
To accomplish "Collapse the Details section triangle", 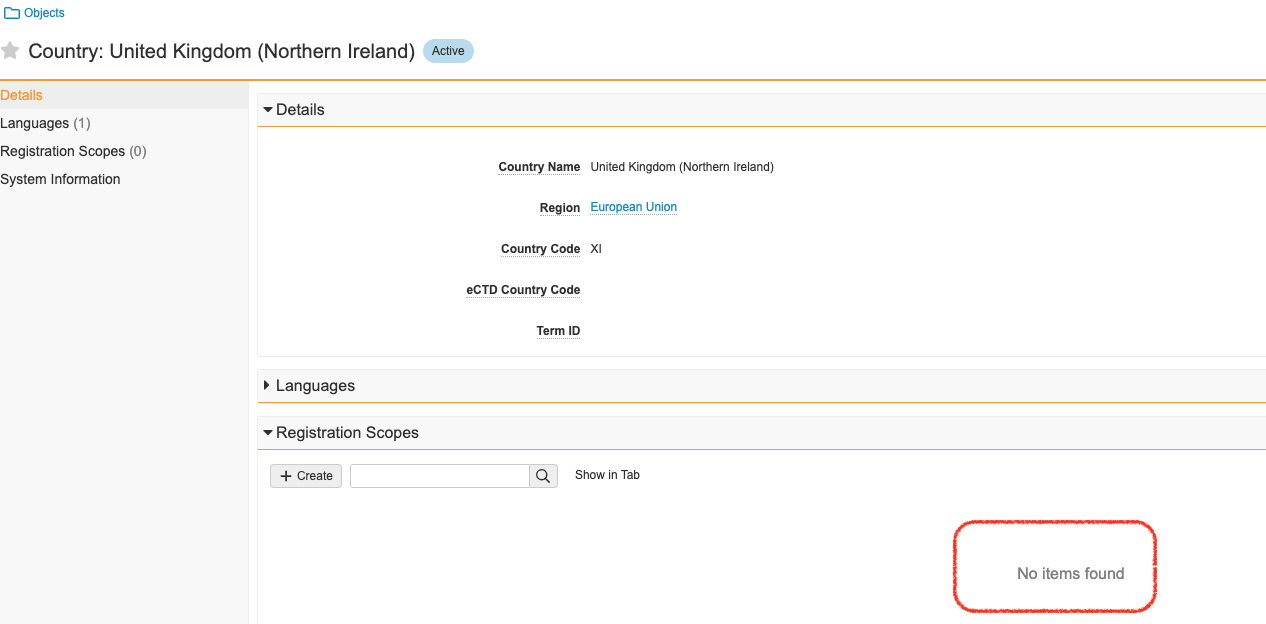I will click(268, 110).
